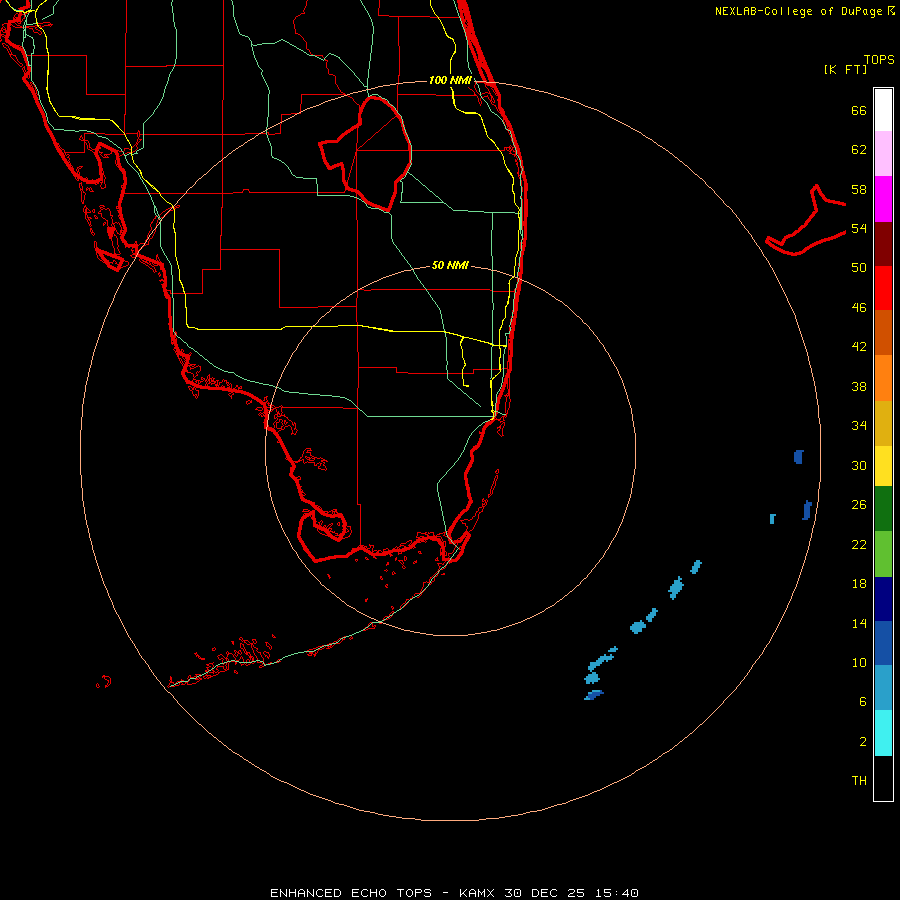Click the 100 NMI range ring label
900x900 pixels.
click(x=450, y=80)
